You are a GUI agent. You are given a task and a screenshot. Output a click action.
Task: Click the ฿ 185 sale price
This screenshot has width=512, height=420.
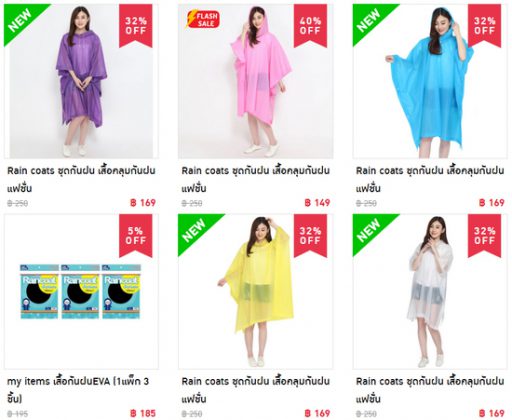pos(143,413)
